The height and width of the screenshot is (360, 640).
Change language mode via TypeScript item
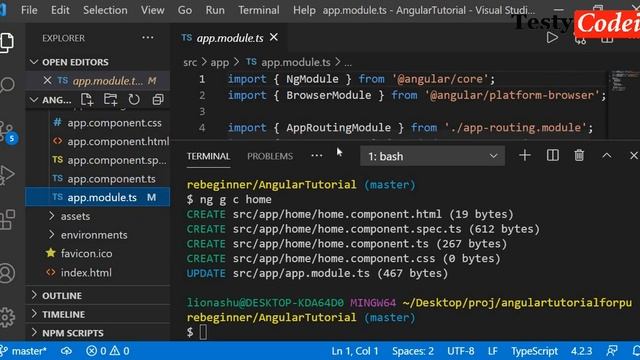(534, 351)
